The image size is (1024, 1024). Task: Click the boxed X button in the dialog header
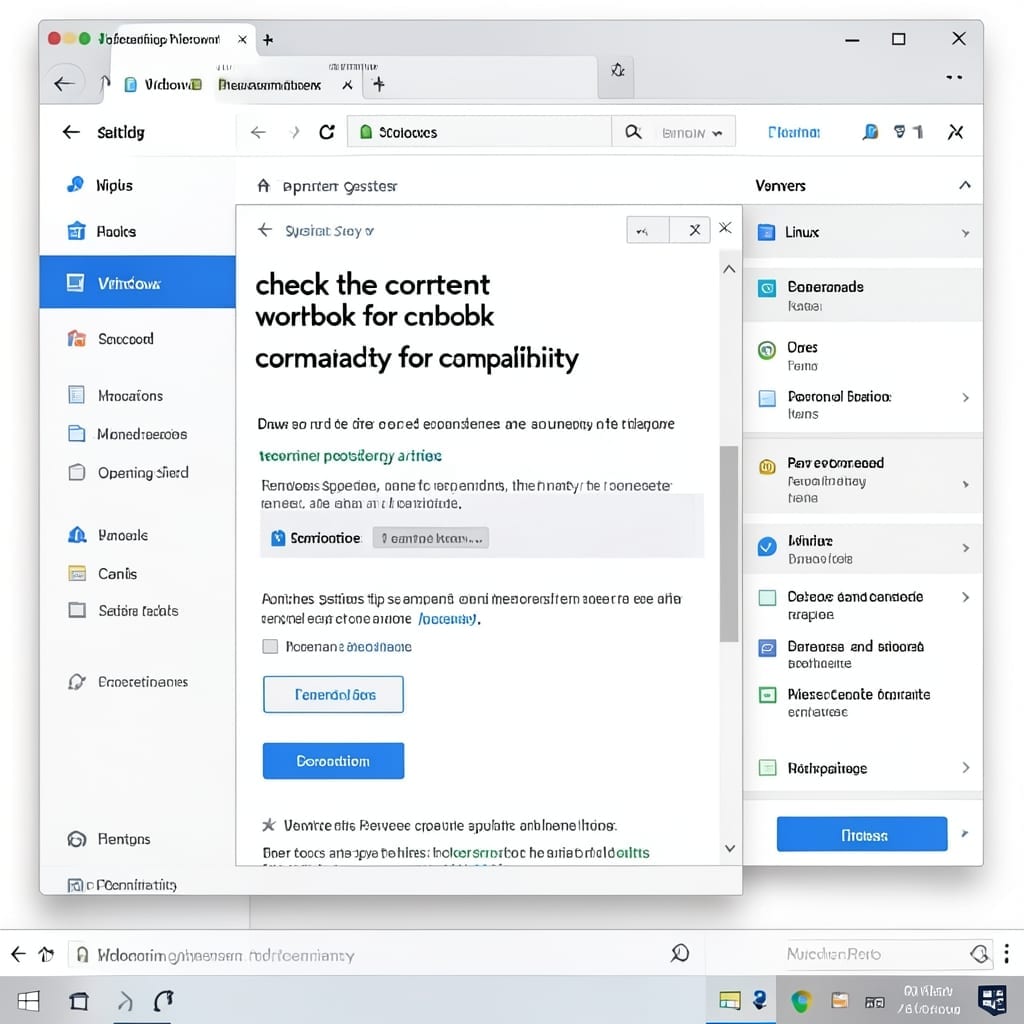[x=694, y=230]
